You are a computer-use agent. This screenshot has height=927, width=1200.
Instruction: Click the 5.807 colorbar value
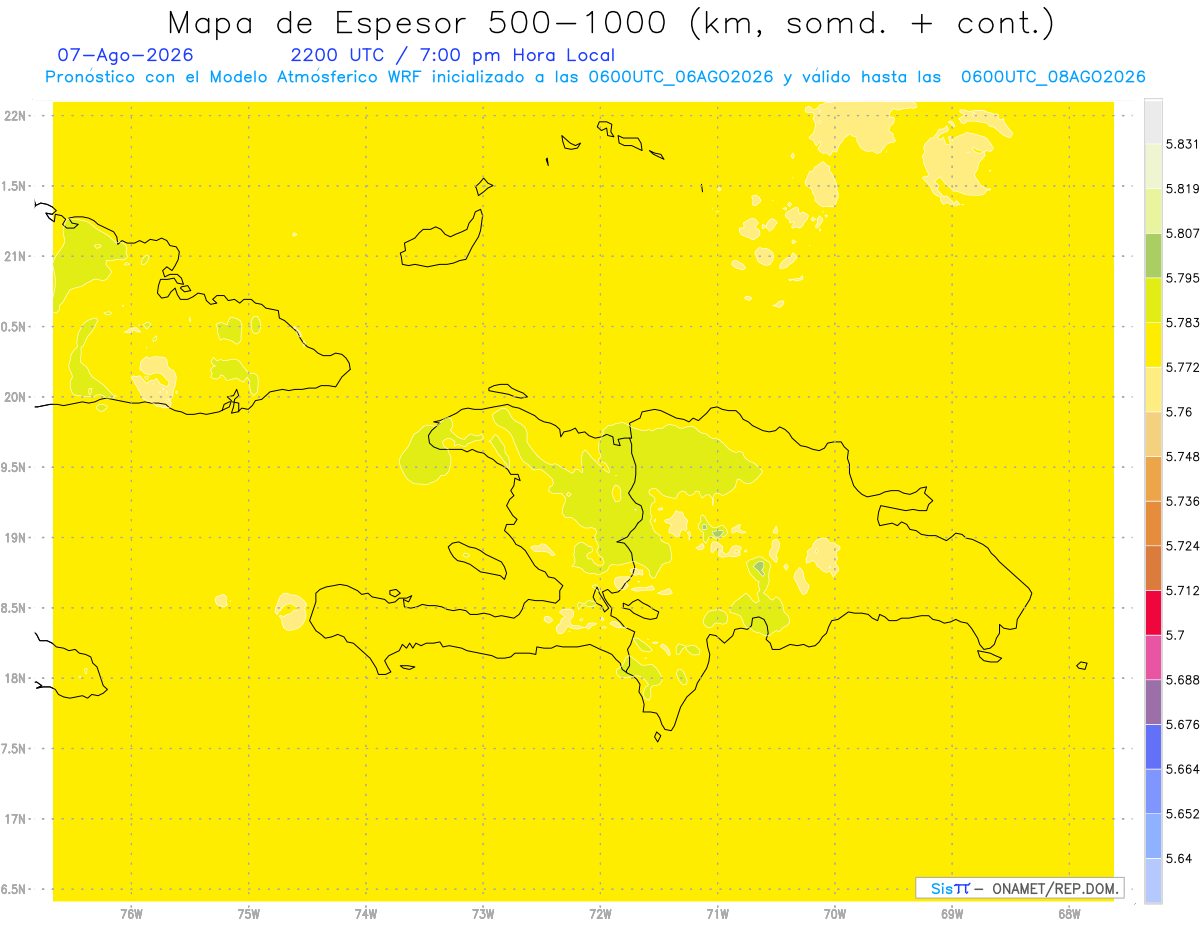coord(1183,233)
